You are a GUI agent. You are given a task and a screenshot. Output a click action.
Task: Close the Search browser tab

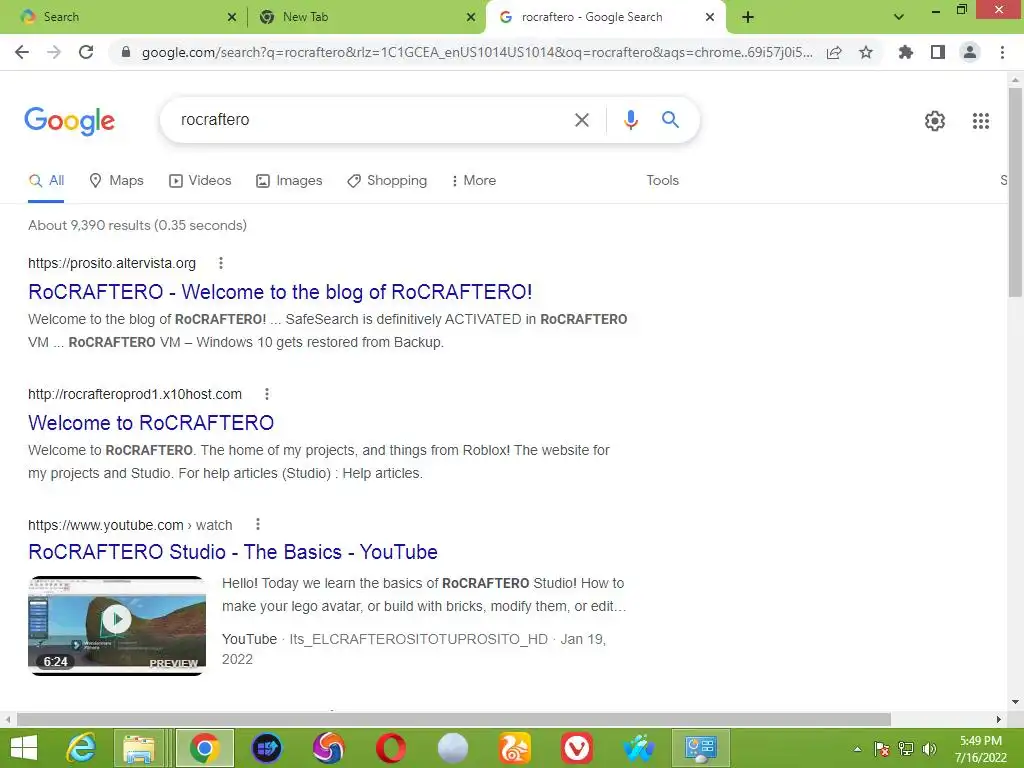(232, 18)
